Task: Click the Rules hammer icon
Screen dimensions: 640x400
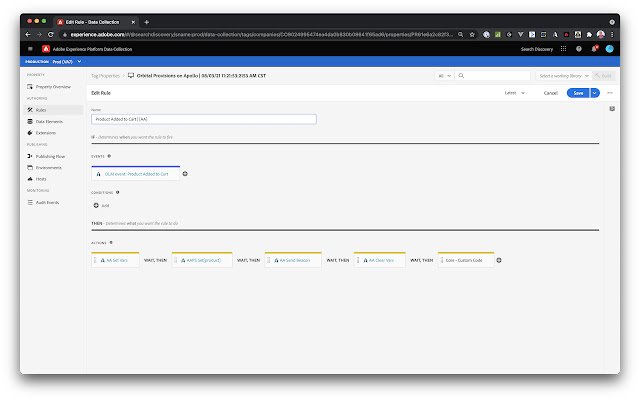Action: coord(30,110)
